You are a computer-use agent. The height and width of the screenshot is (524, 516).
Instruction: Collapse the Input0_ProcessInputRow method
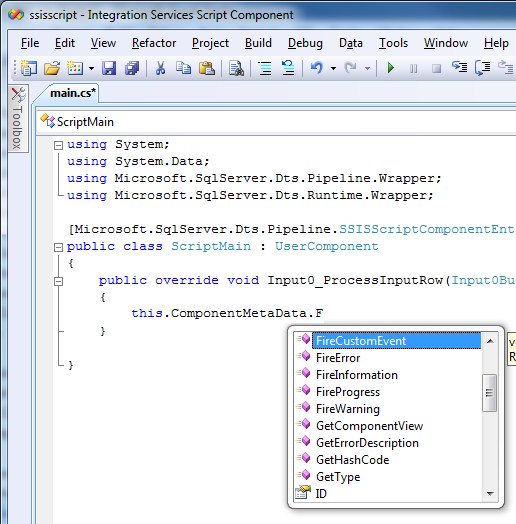click(x=58, y=281)
